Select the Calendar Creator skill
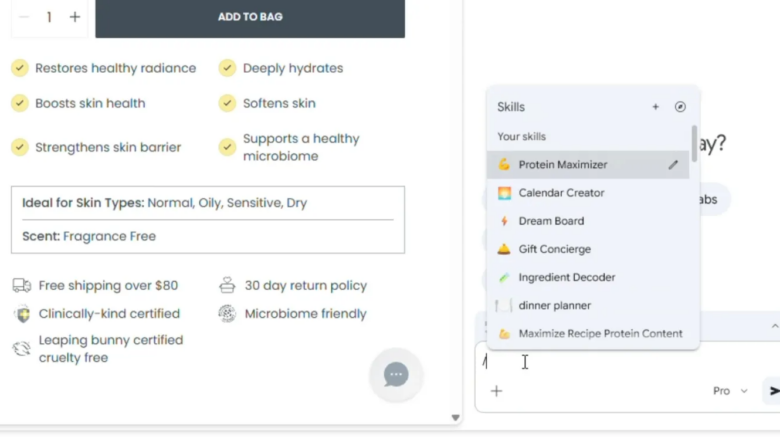The height and width of the screenshot is (440, 780). [587, 193]
